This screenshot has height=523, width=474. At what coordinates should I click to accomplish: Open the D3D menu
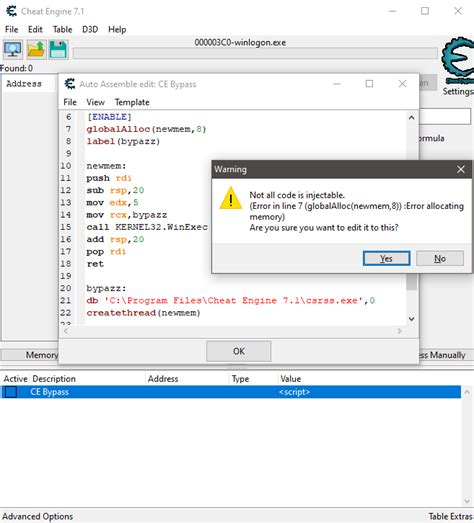tap(90, 29)
